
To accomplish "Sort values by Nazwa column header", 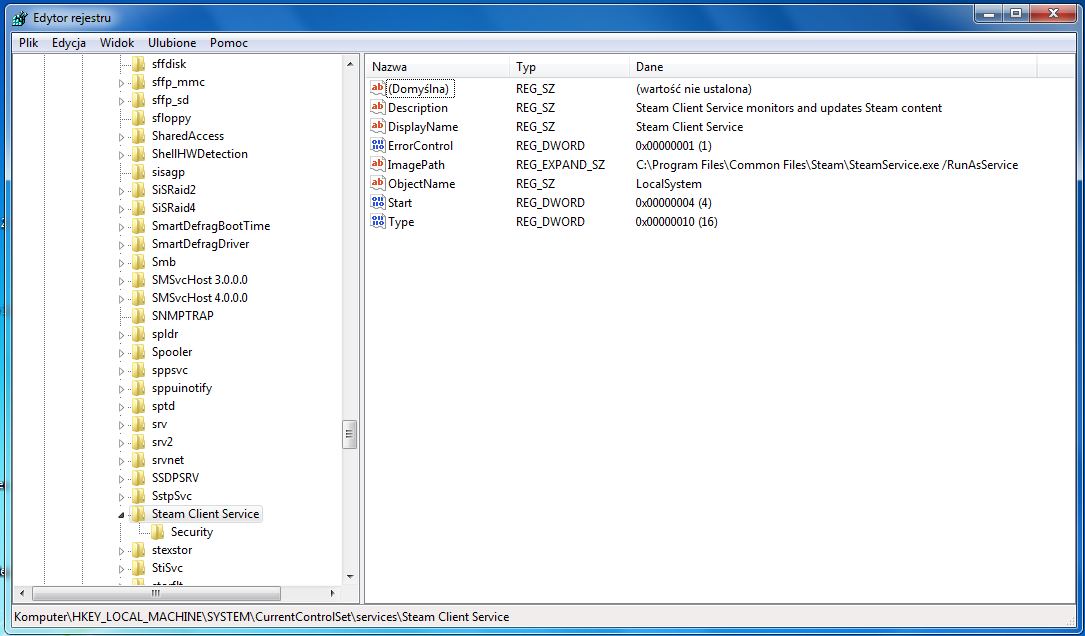I will coord(437,67).
